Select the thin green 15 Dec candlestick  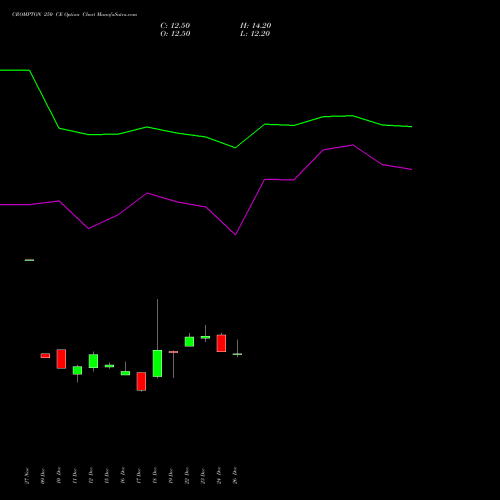tap(109, 366)
